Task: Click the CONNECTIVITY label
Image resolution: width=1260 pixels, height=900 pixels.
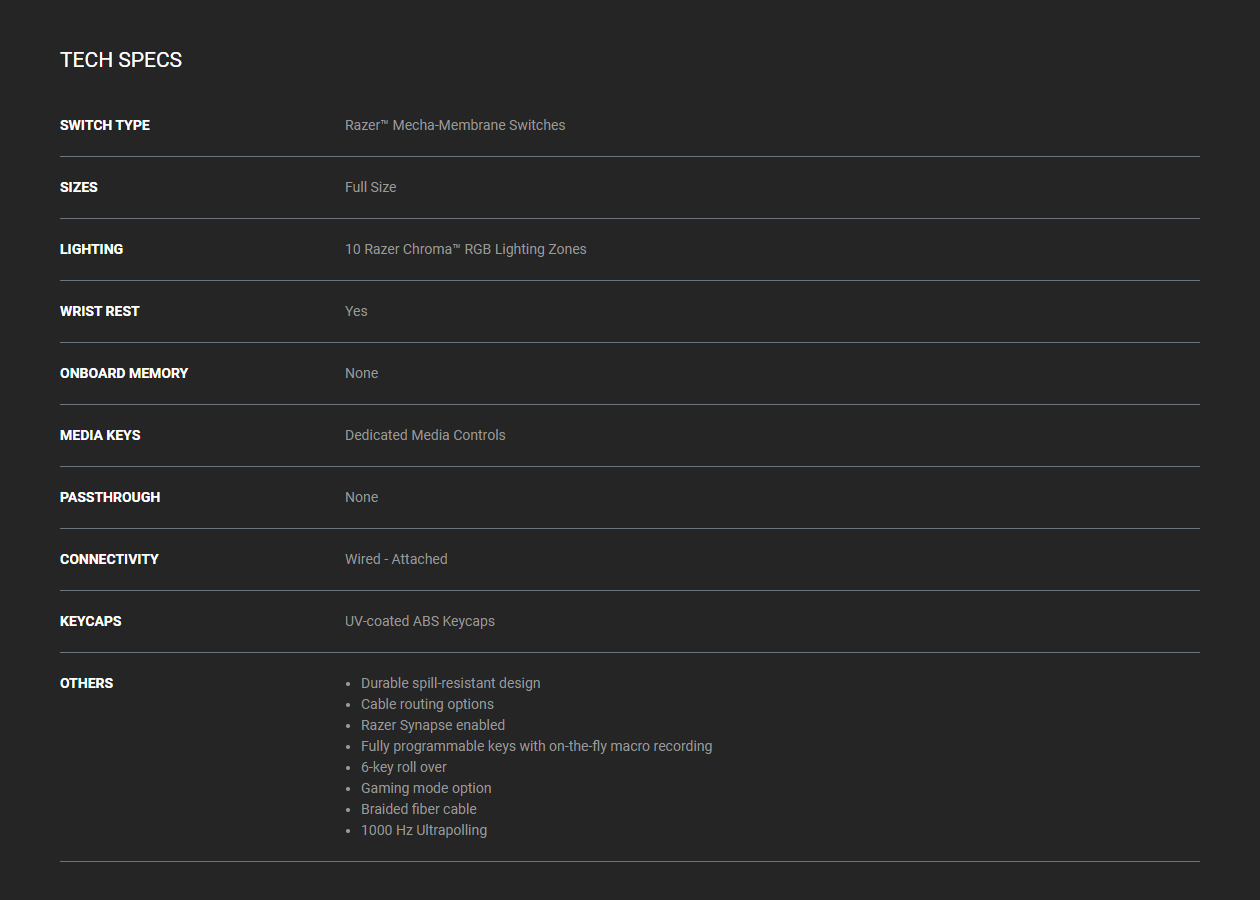Action: click(x=109, y=559)
